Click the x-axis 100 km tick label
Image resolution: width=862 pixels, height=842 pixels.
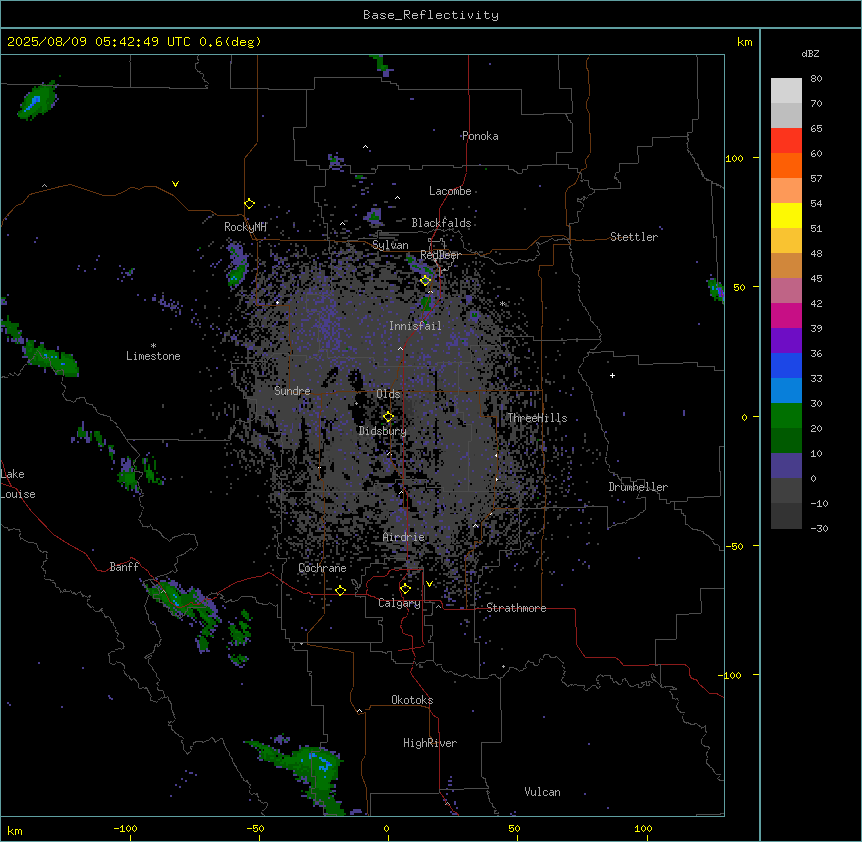[x=643, y=828]
